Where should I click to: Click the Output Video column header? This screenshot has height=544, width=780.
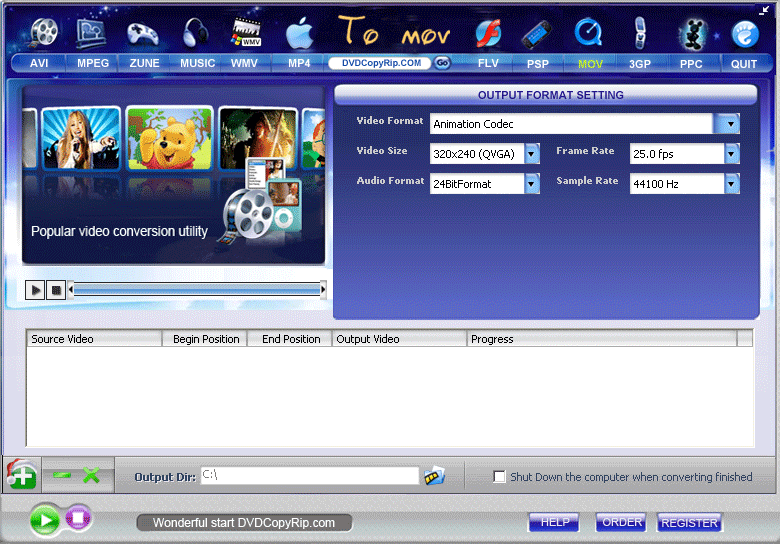(399, 339)
